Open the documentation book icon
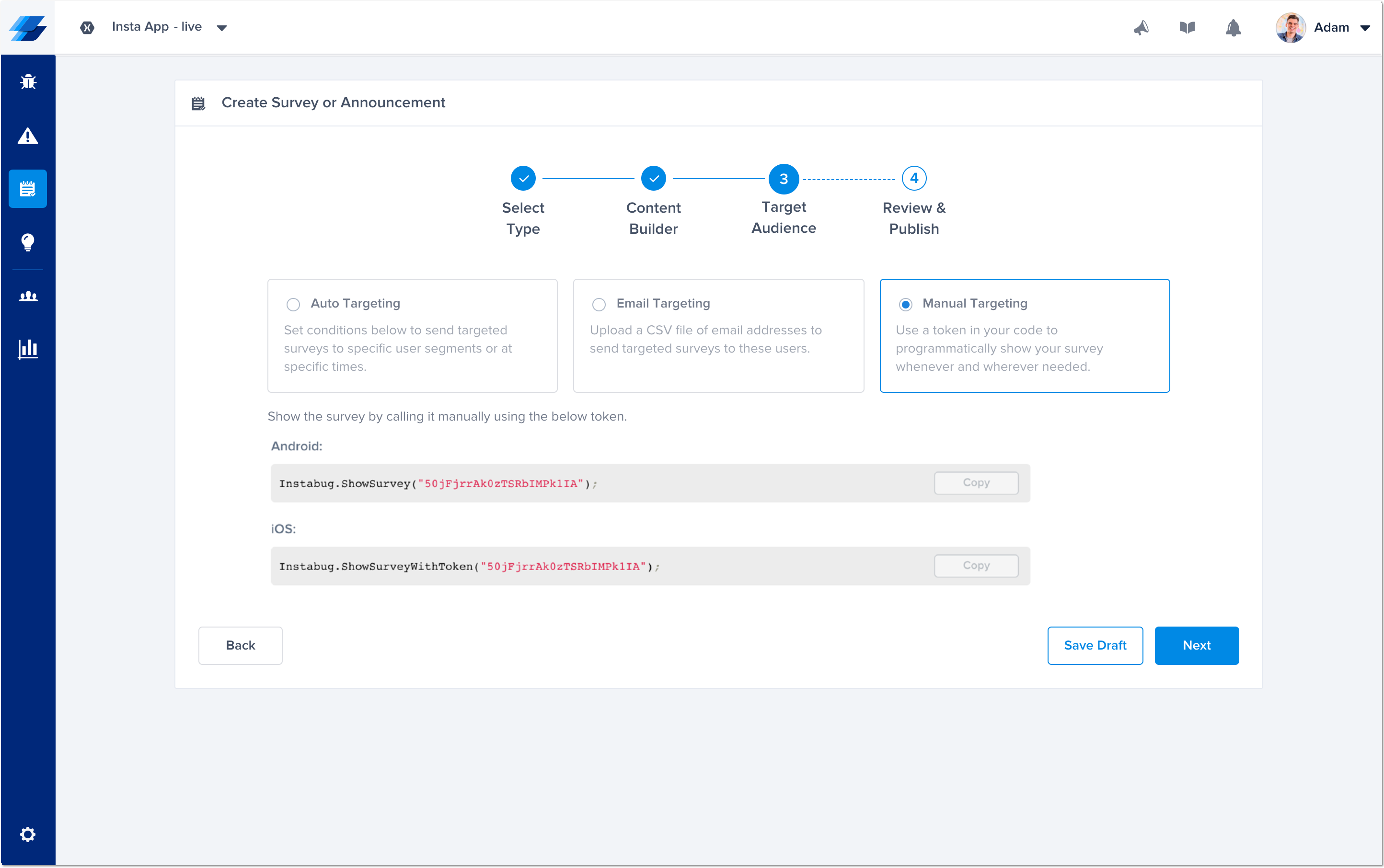1384x868 pixels. pos(1187,28)
